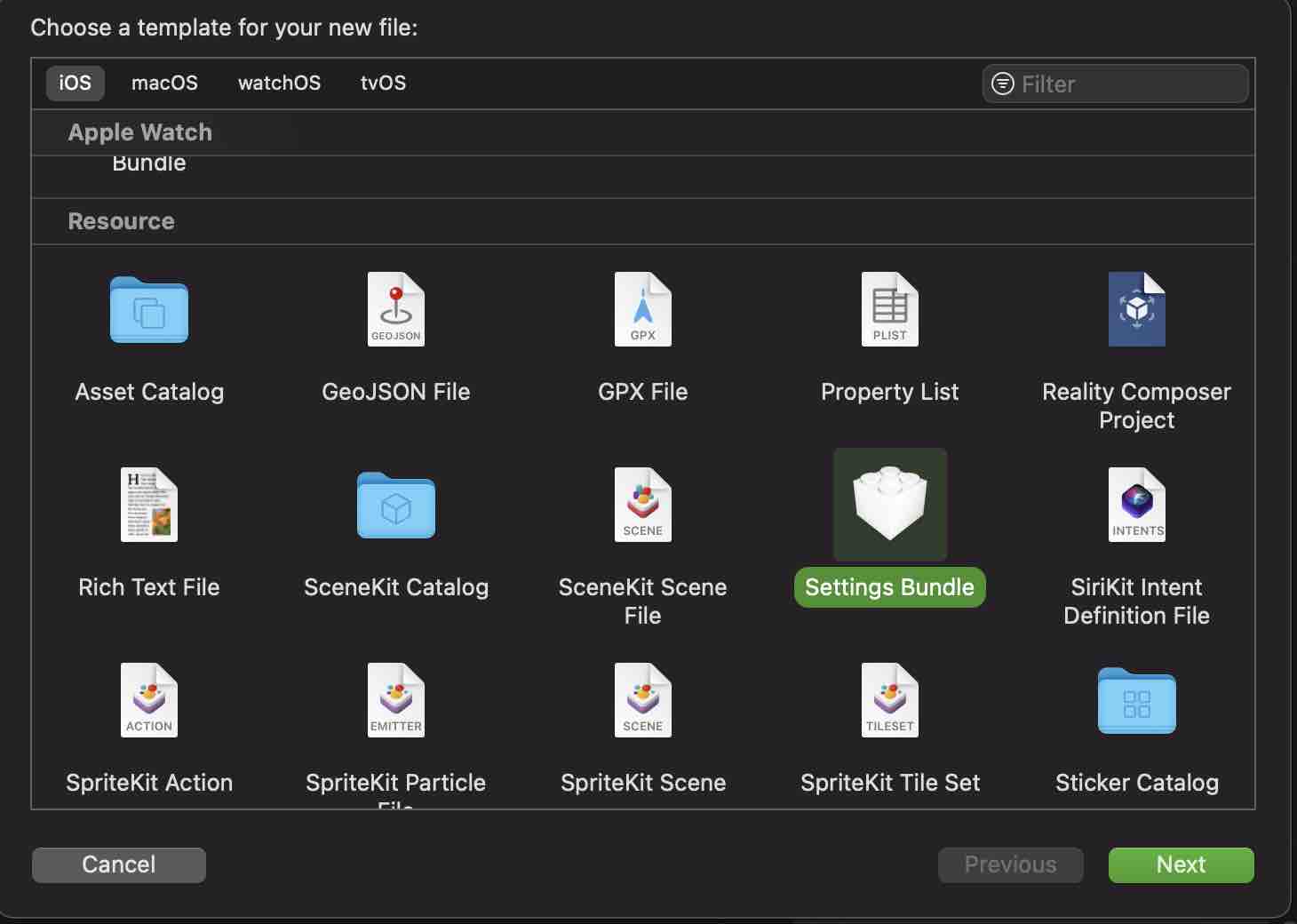Click the "Asset Catalog" label
The image size is (1297, 924).
149,392
